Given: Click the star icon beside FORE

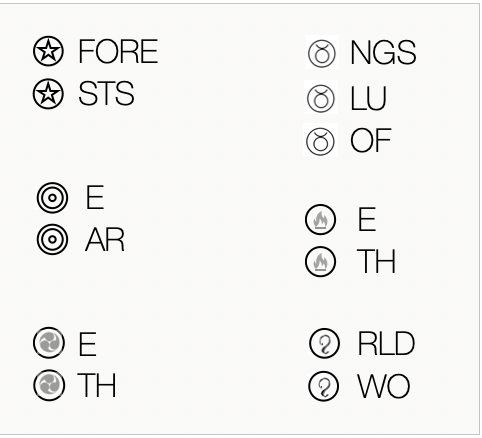Looking at the screenshot, I should point(48,51).
